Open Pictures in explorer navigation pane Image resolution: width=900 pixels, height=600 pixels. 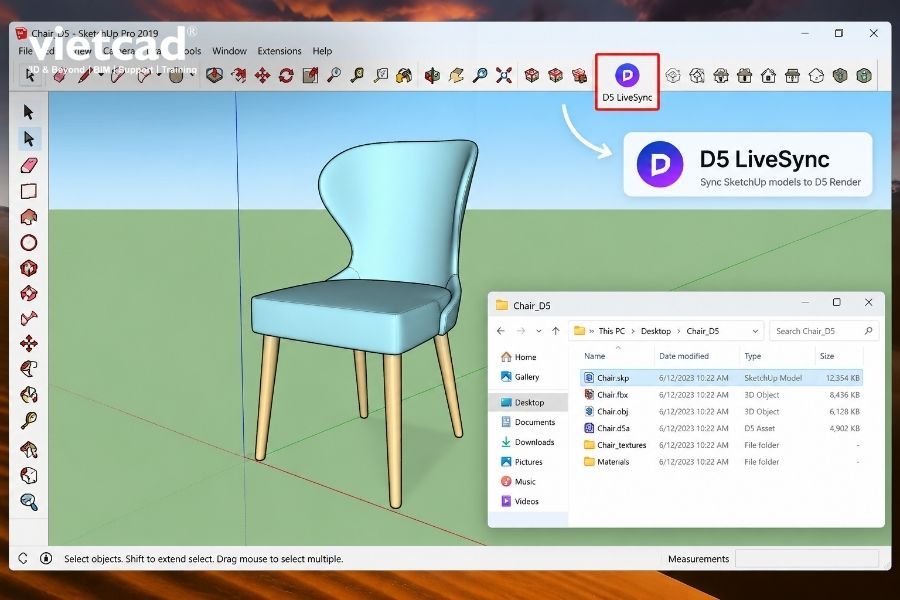(521, 462)
